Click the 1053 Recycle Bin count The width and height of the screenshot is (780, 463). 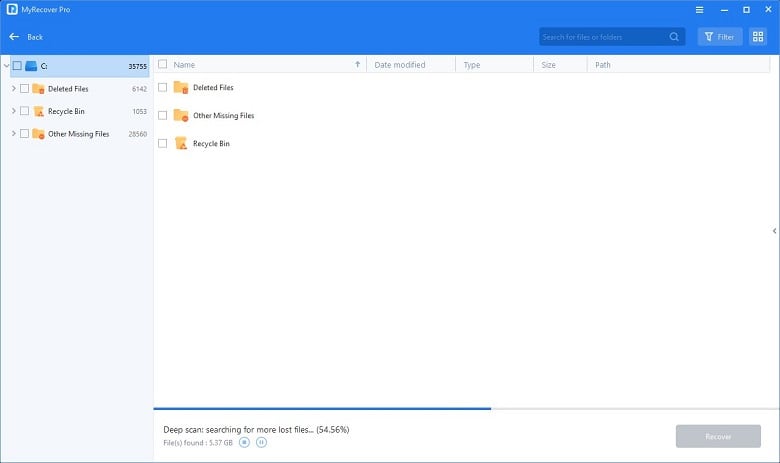139,111
